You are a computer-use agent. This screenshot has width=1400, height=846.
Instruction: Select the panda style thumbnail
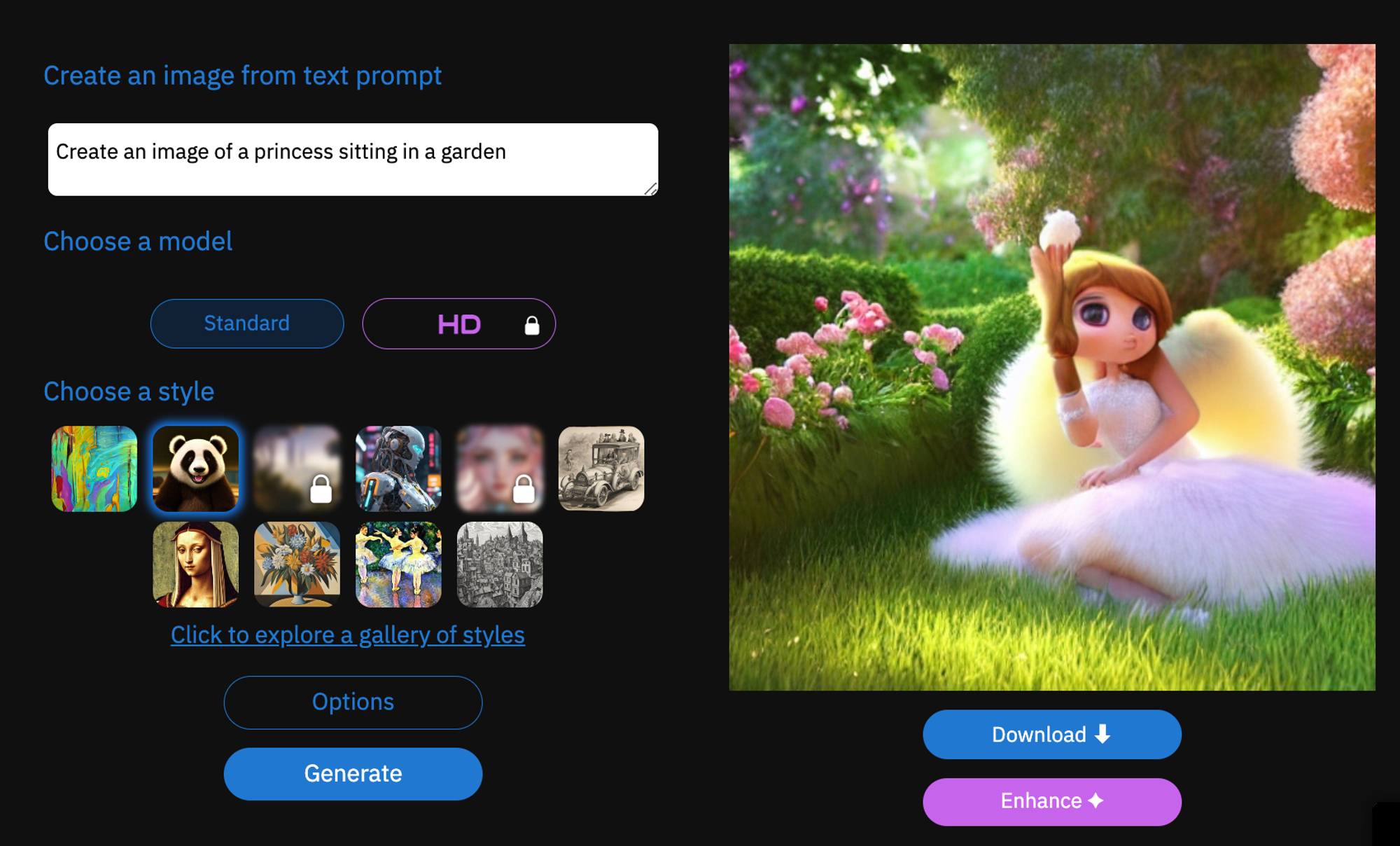click(x=196, y=469)
